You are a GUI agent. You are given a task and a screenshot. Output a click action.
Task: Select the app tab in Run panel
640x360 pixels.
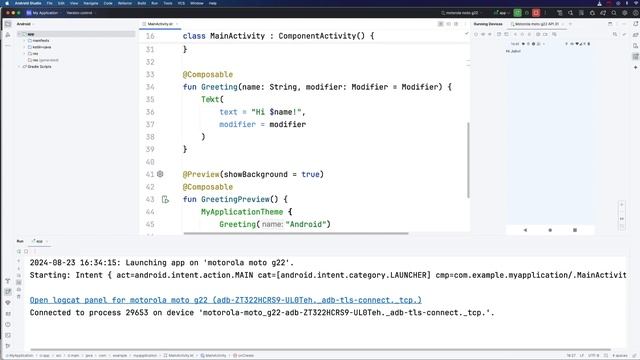tap(39, 241)
